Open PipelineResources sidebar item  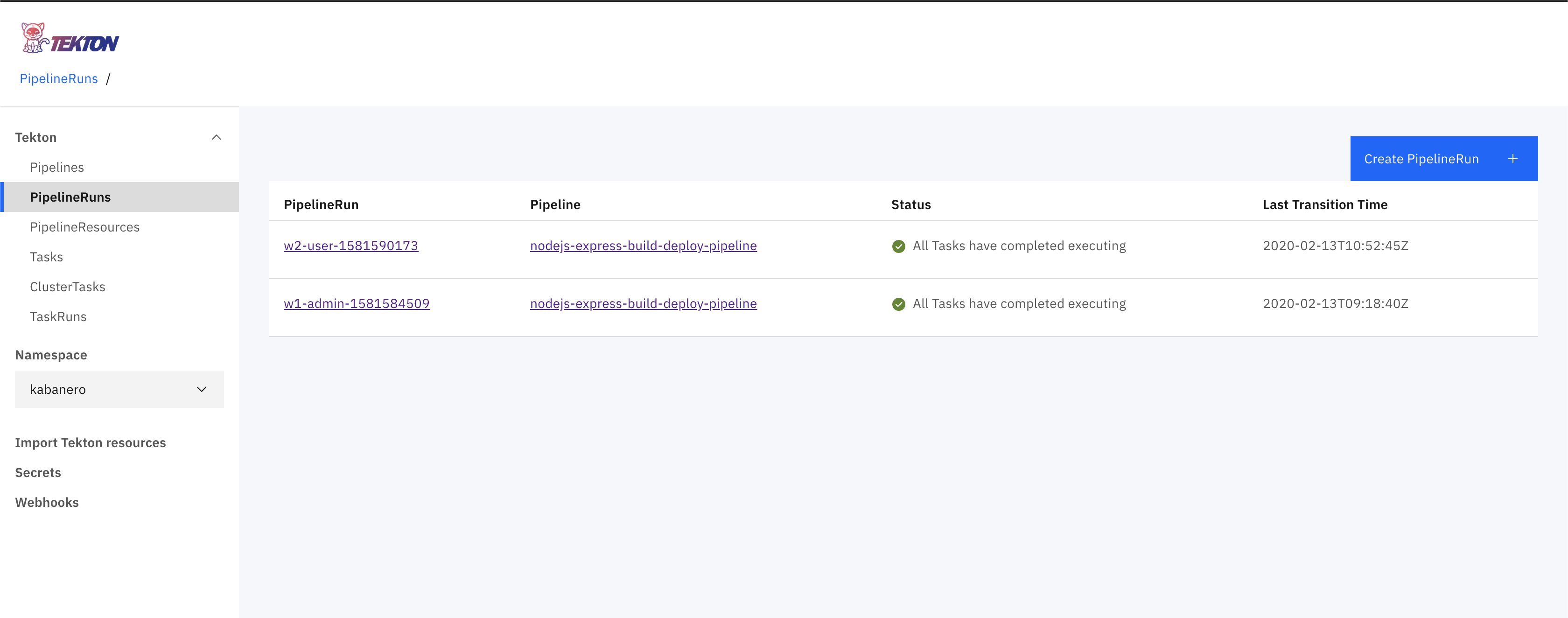pyautogui.click(x=84, y=227)
